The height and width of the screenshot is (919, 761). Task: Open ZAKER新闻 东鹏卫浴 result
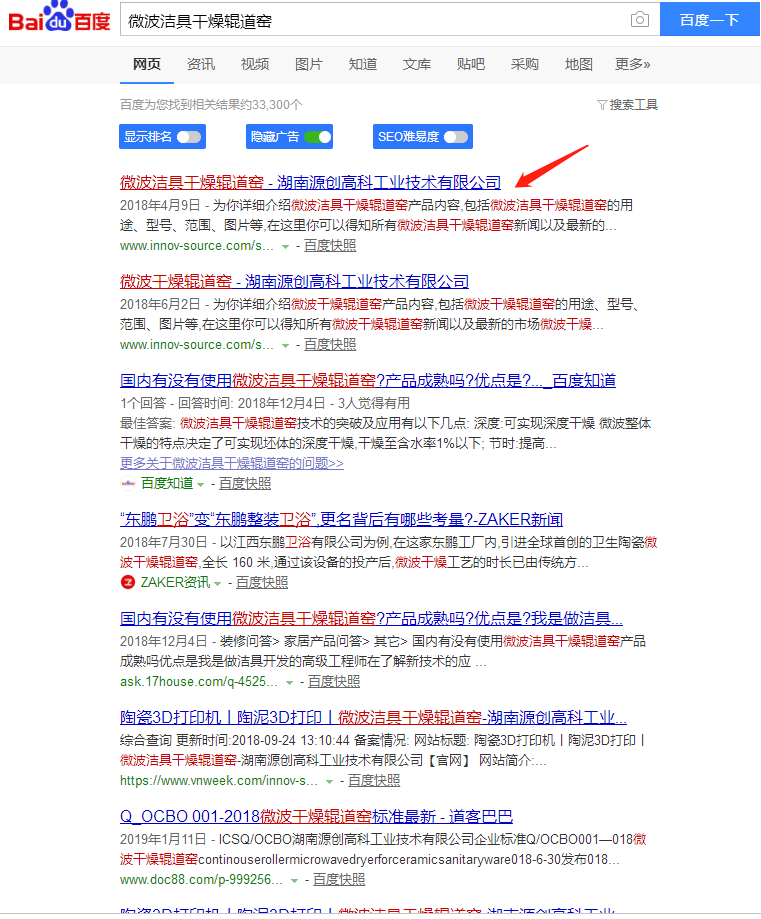tap(341, 519)
